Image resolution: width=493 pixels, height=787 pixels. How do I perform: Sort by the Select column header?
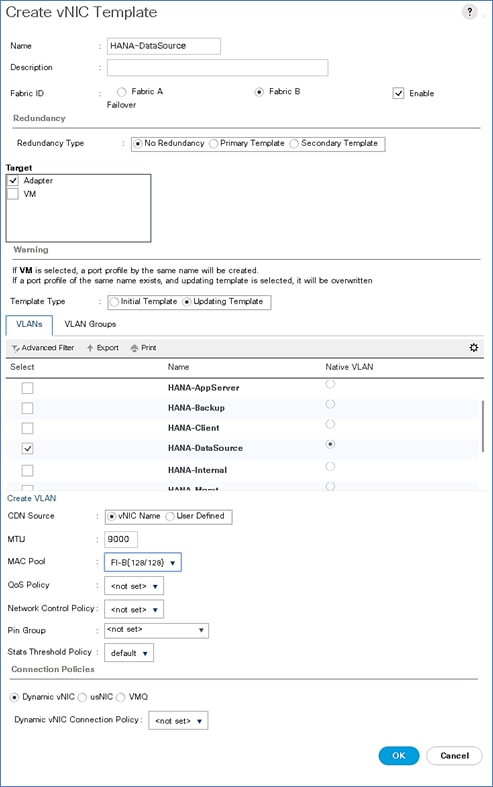click(22, 367)
